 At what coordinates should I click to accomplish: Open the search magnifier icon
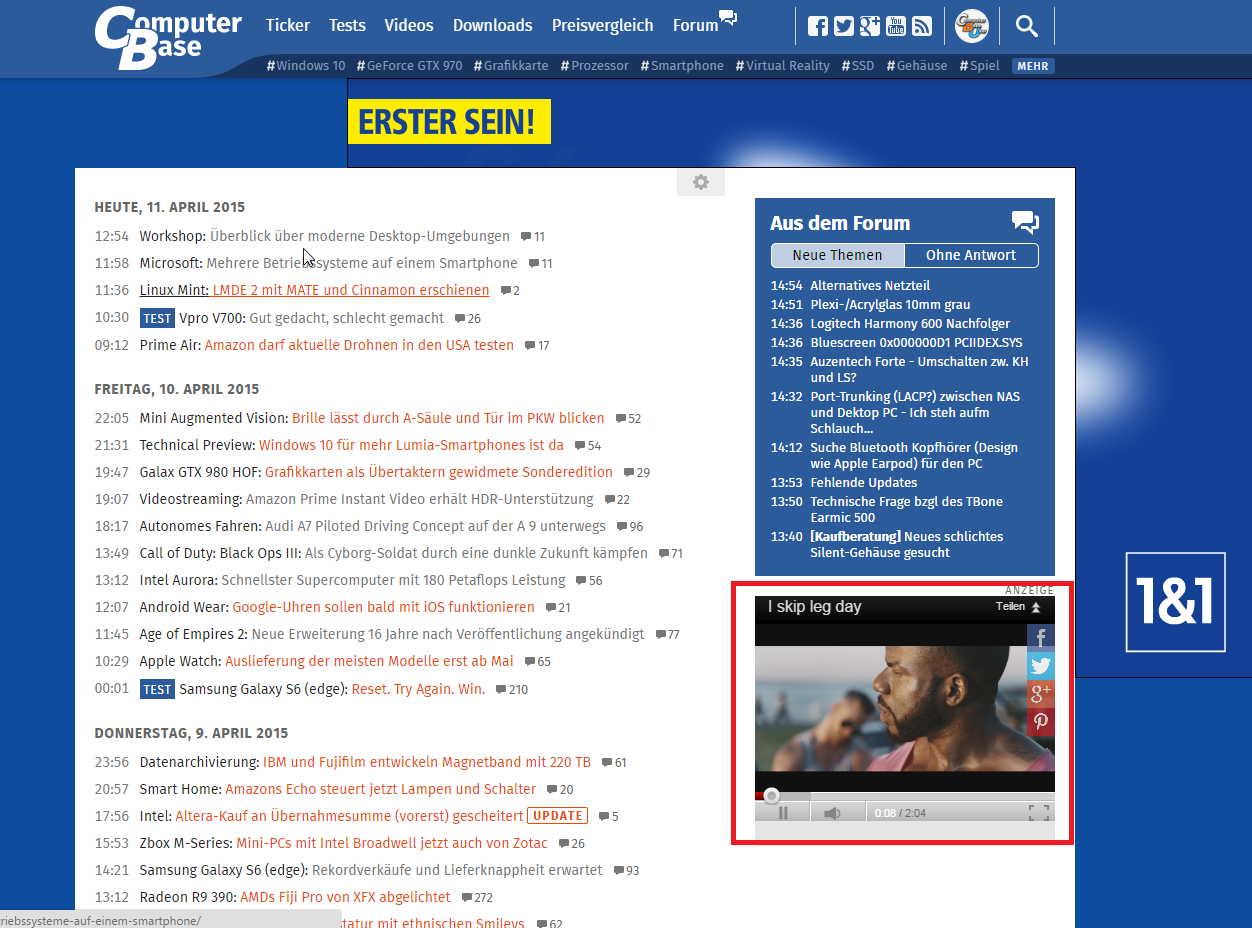click(1027, 26)
